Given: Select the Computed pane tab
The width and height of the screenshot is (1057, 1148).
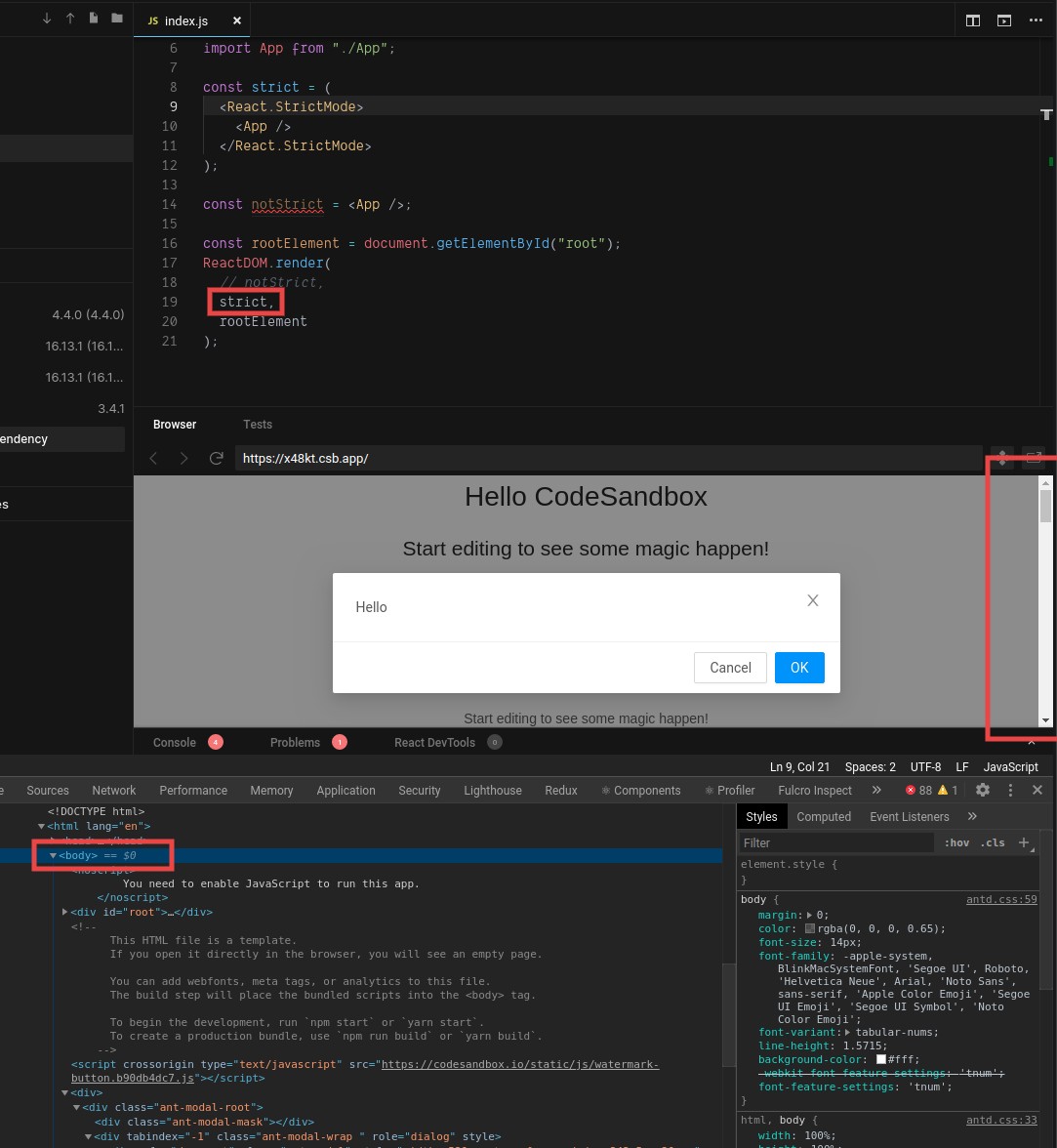Looking at the screenshot, I should 824,817.
